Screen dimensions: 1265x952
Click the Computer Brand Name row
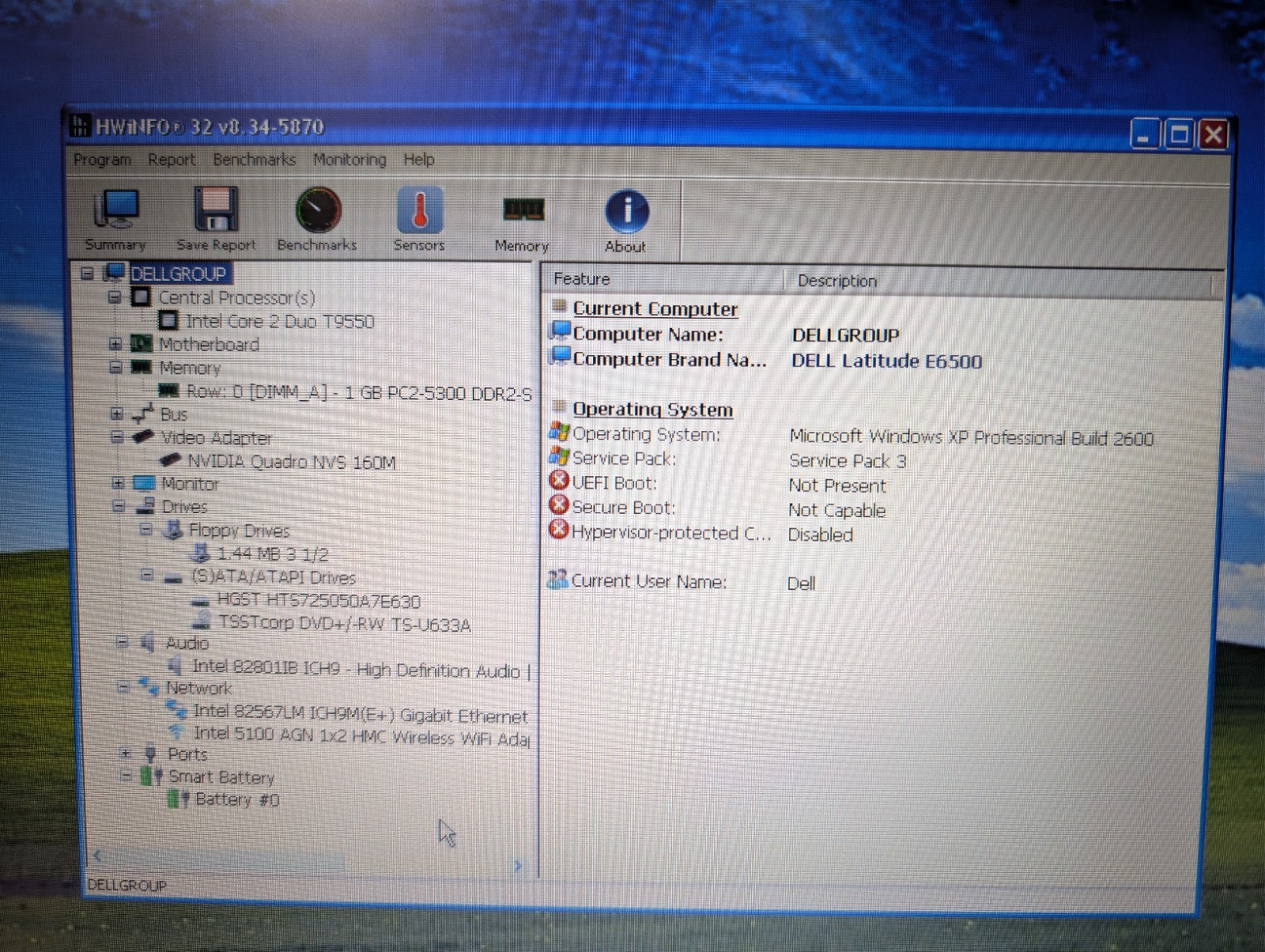click(x=766, y=360)
